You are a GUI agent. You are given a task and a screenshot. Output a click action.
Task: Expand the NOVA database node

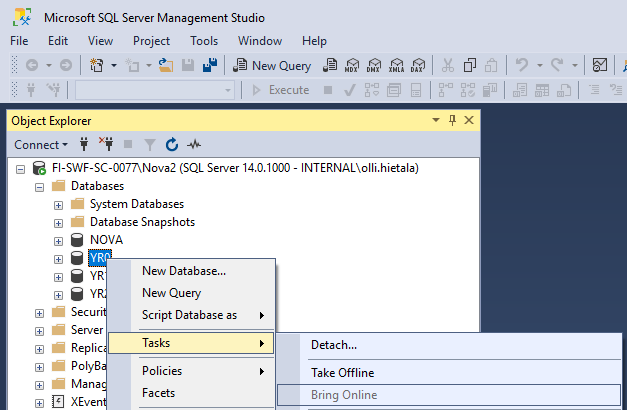click(x=58, y=240)
